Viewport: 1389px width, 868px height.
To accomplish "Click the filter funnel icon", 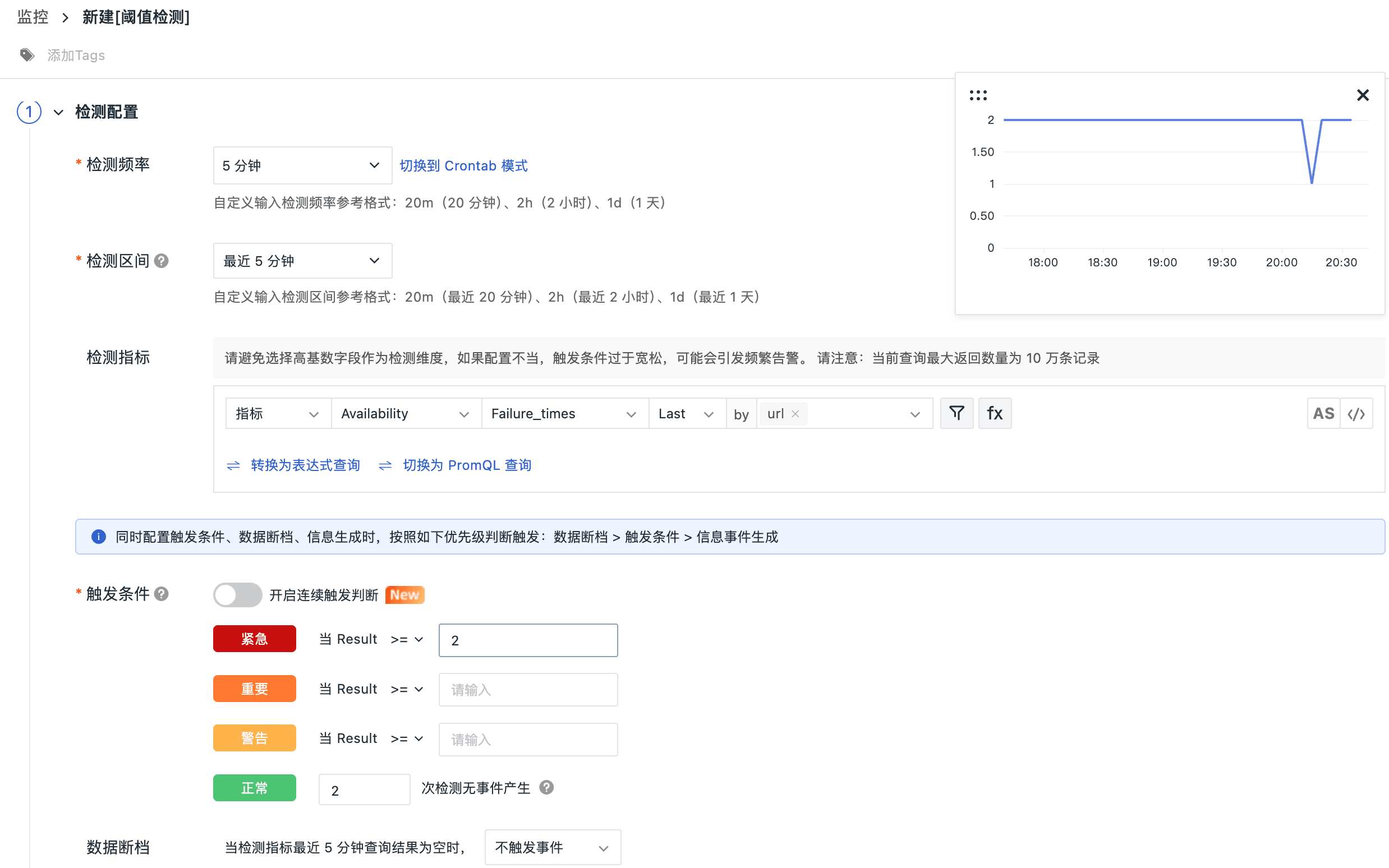I will pyautogui.click(x=956, y=413).
